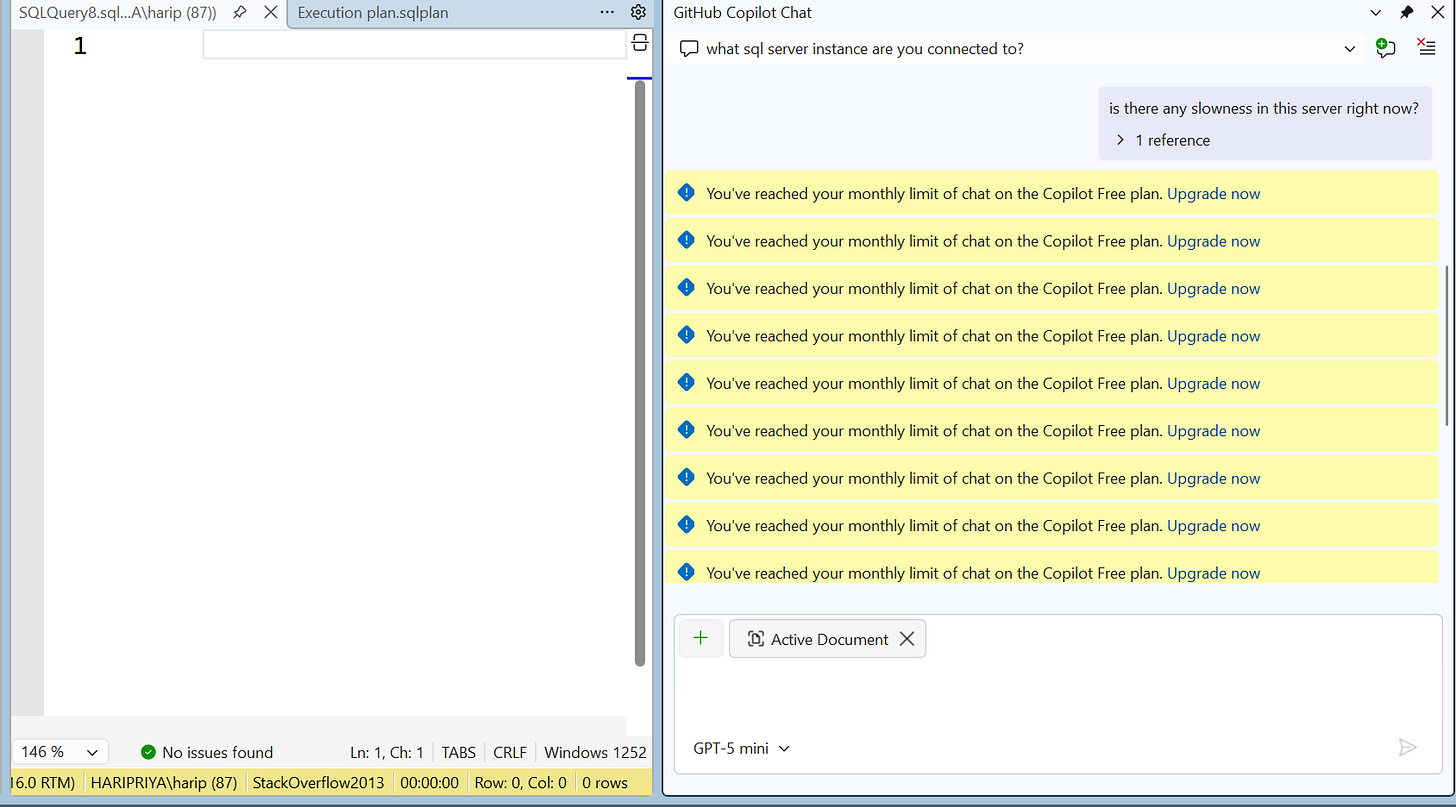The height and width of the screenshot is (807, 1456).
Task: Click the first warning info icon
Action: click(x=686, y=193)
